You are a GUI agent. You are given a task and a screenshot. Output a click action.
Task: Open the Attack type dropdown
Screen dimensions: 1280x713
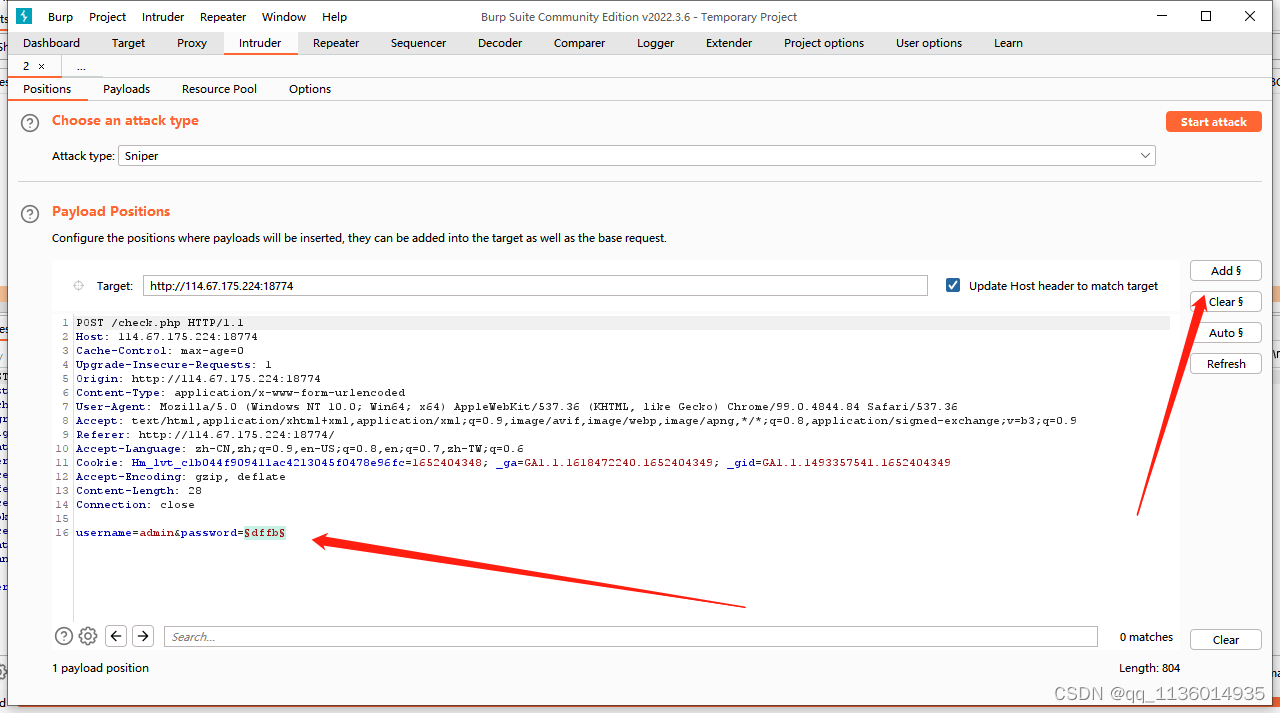click(x=637, y=156)
